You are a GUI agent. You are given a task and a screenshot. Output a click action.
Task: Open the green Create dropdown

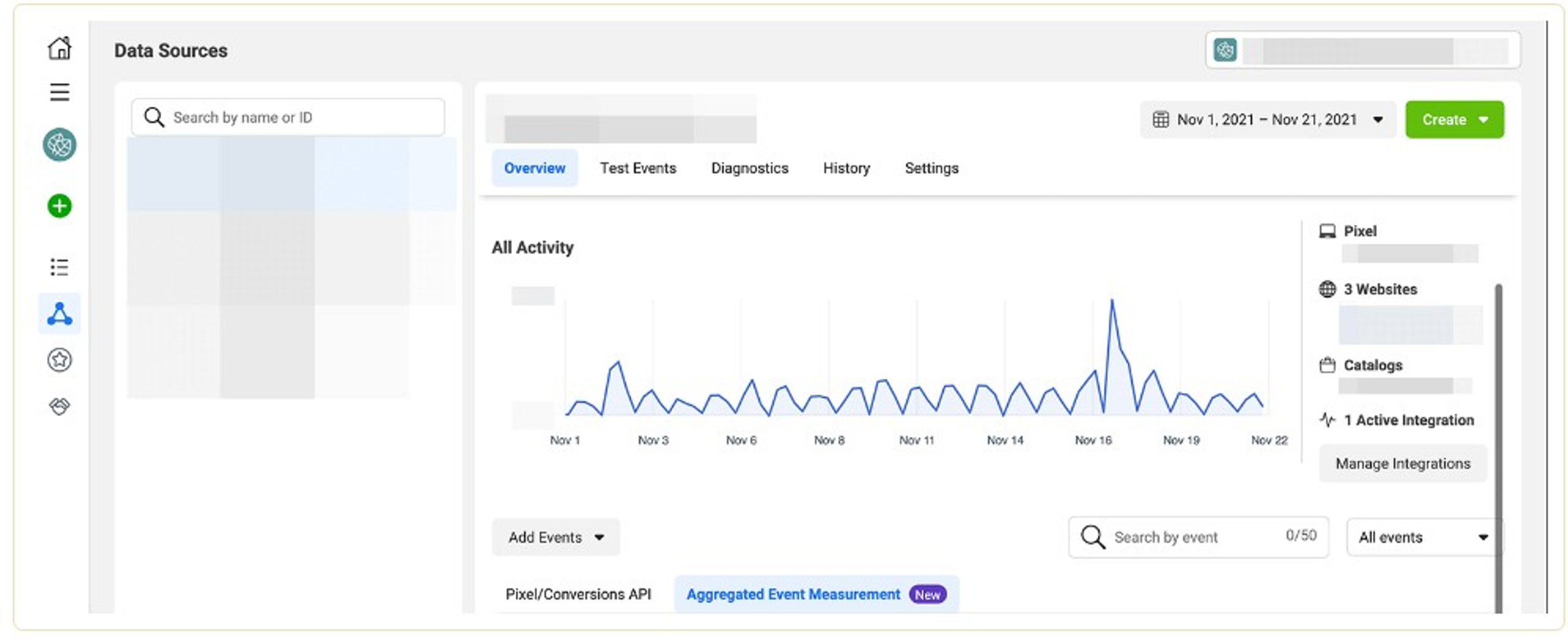point(1454,119)
